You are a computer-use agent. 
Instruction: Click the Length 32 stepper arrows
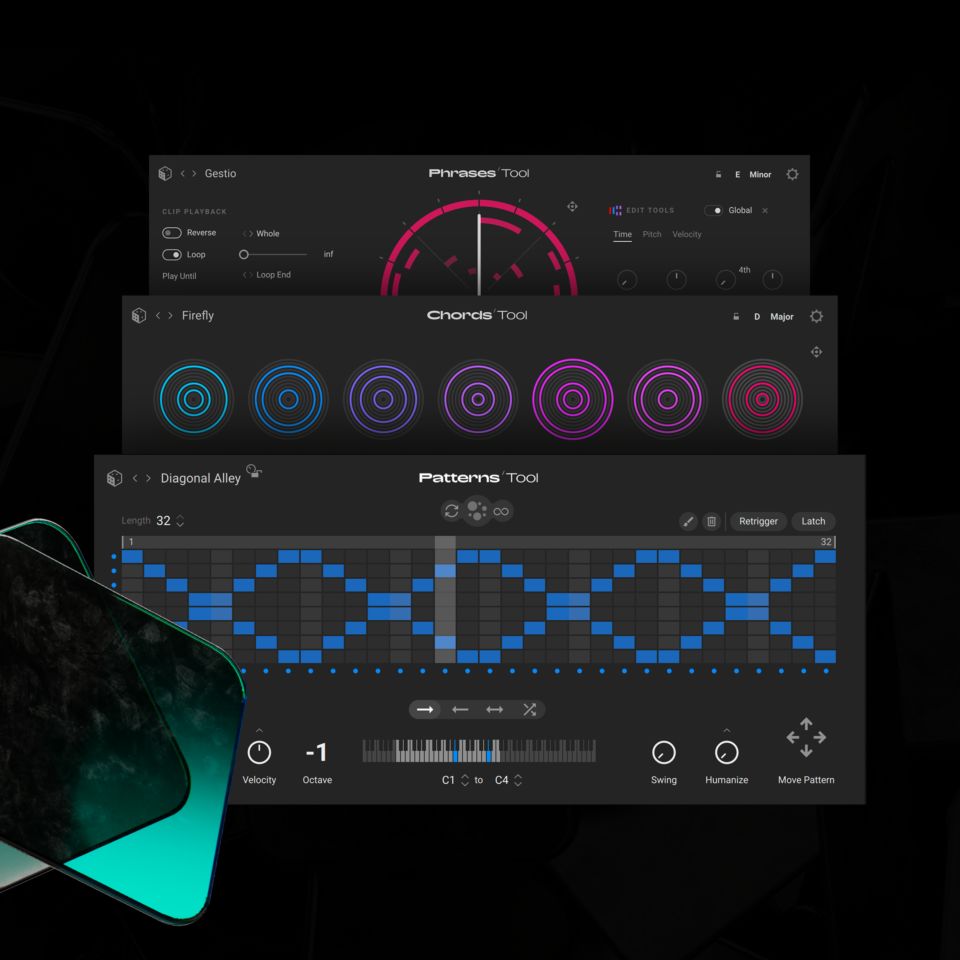(x=180, y=521)
